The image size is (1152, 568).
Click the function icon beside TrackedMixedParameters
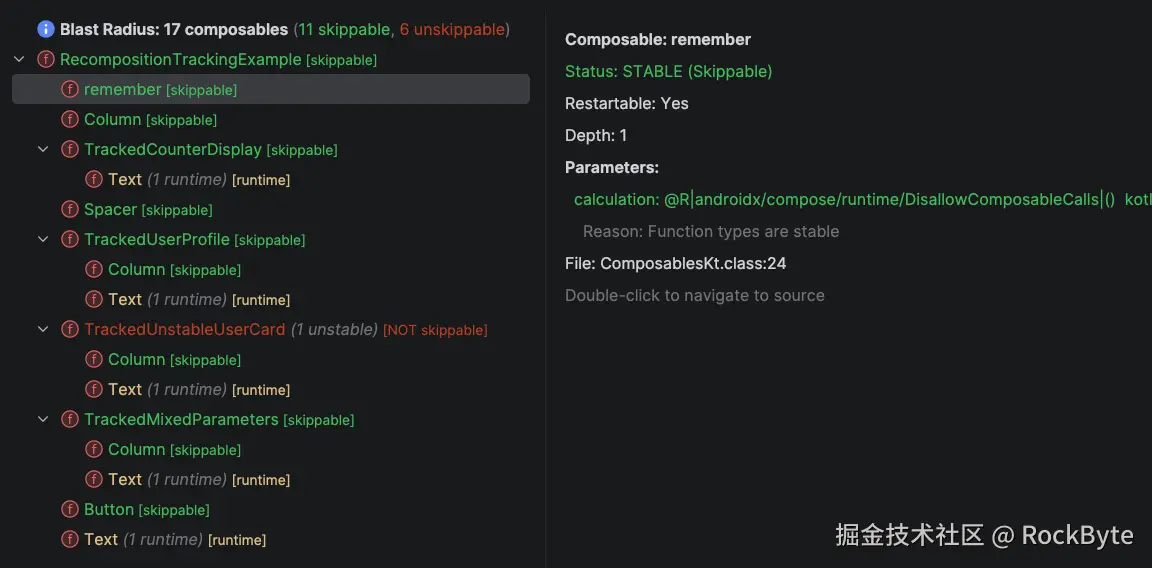(x=70, y=420)
